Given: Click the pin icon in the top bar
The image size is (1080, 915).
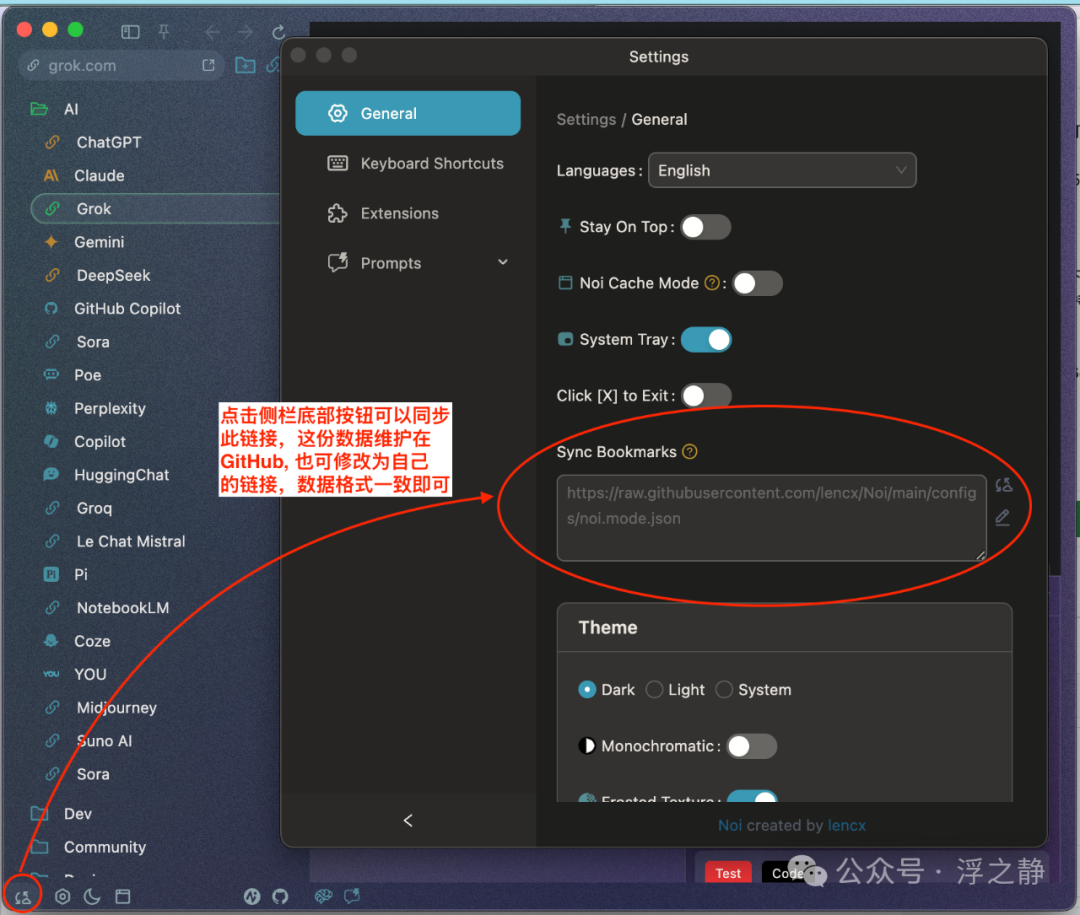Looking at the screenshot, I should tap(164, 32).
